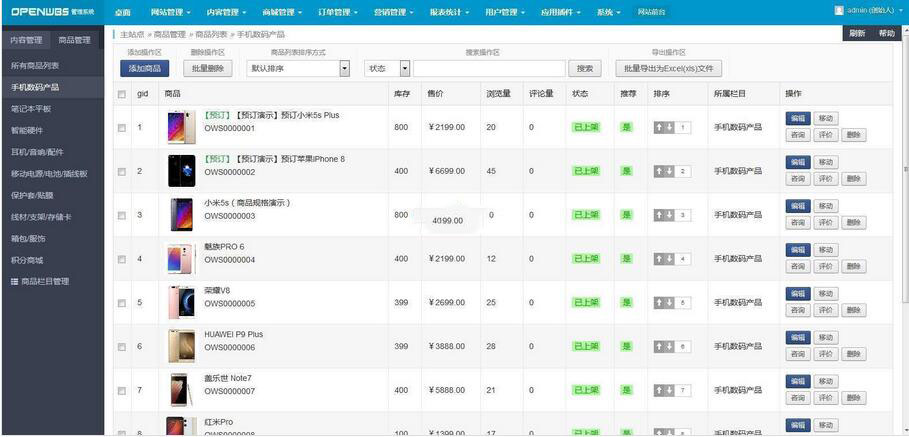The width and height of the screenshot is (909, 437).
Task: Open 默认排序 sort-order dropdown
Action: 299,68
